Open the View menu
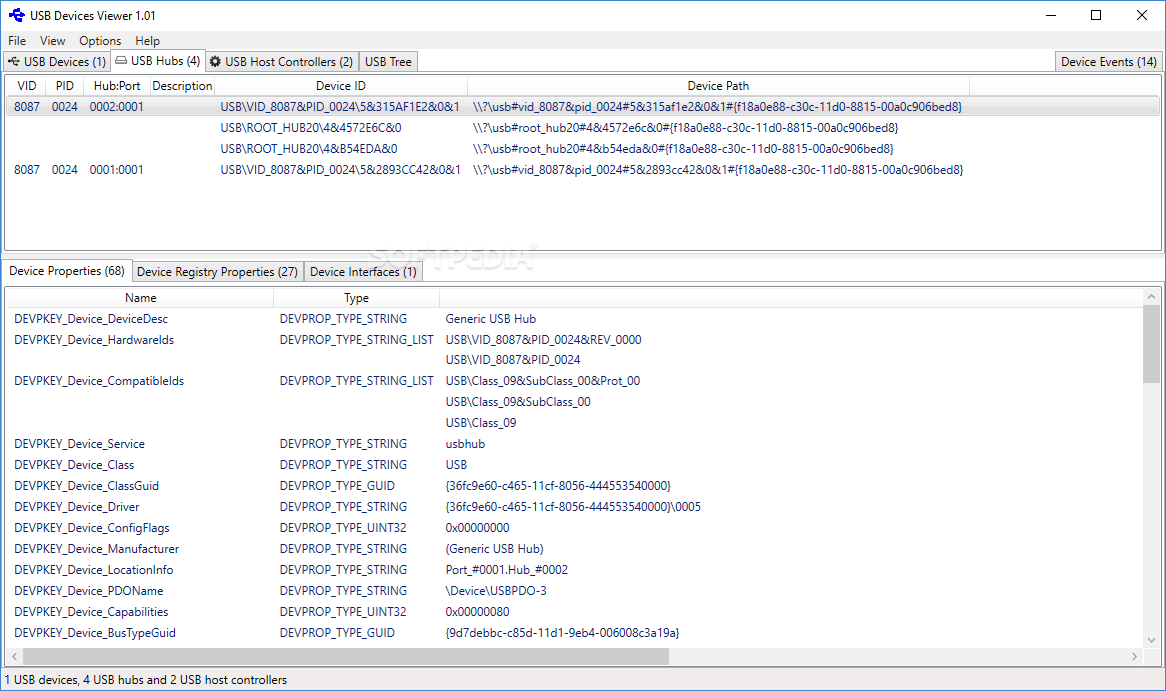 pyautogui.click(x=52, y=40)
